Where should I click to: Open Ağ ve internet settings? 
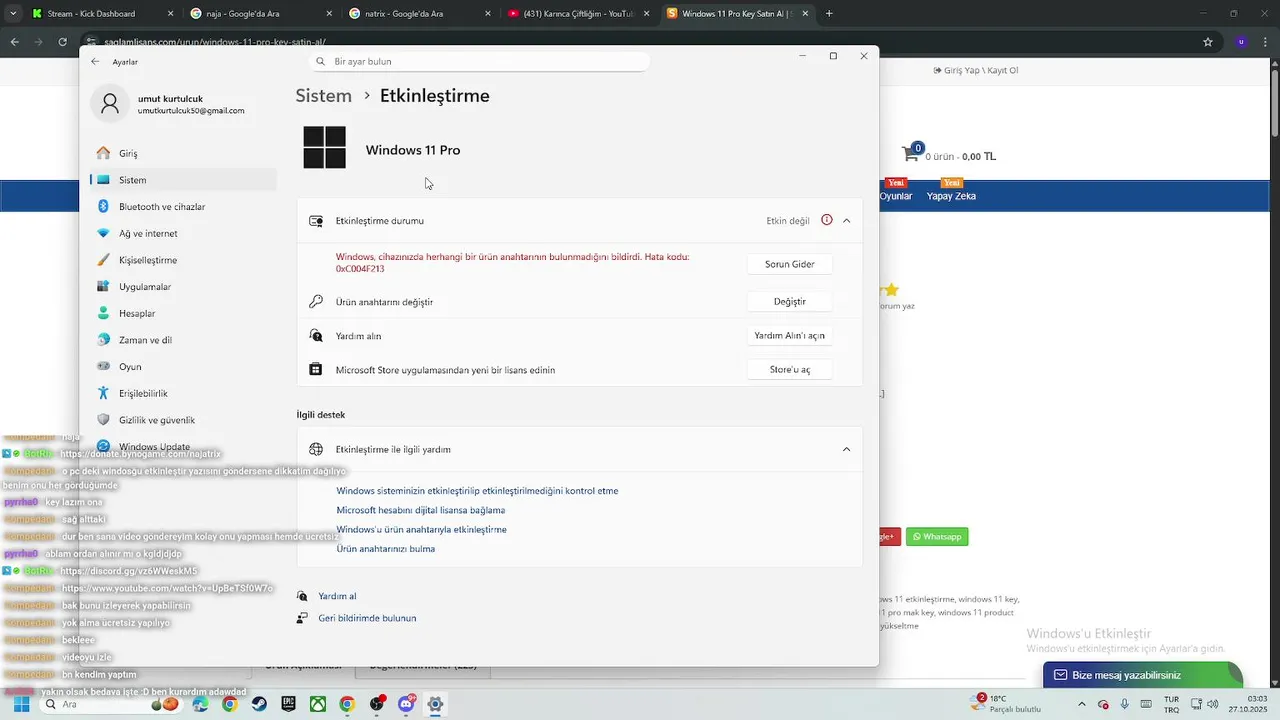click(183, 233)
